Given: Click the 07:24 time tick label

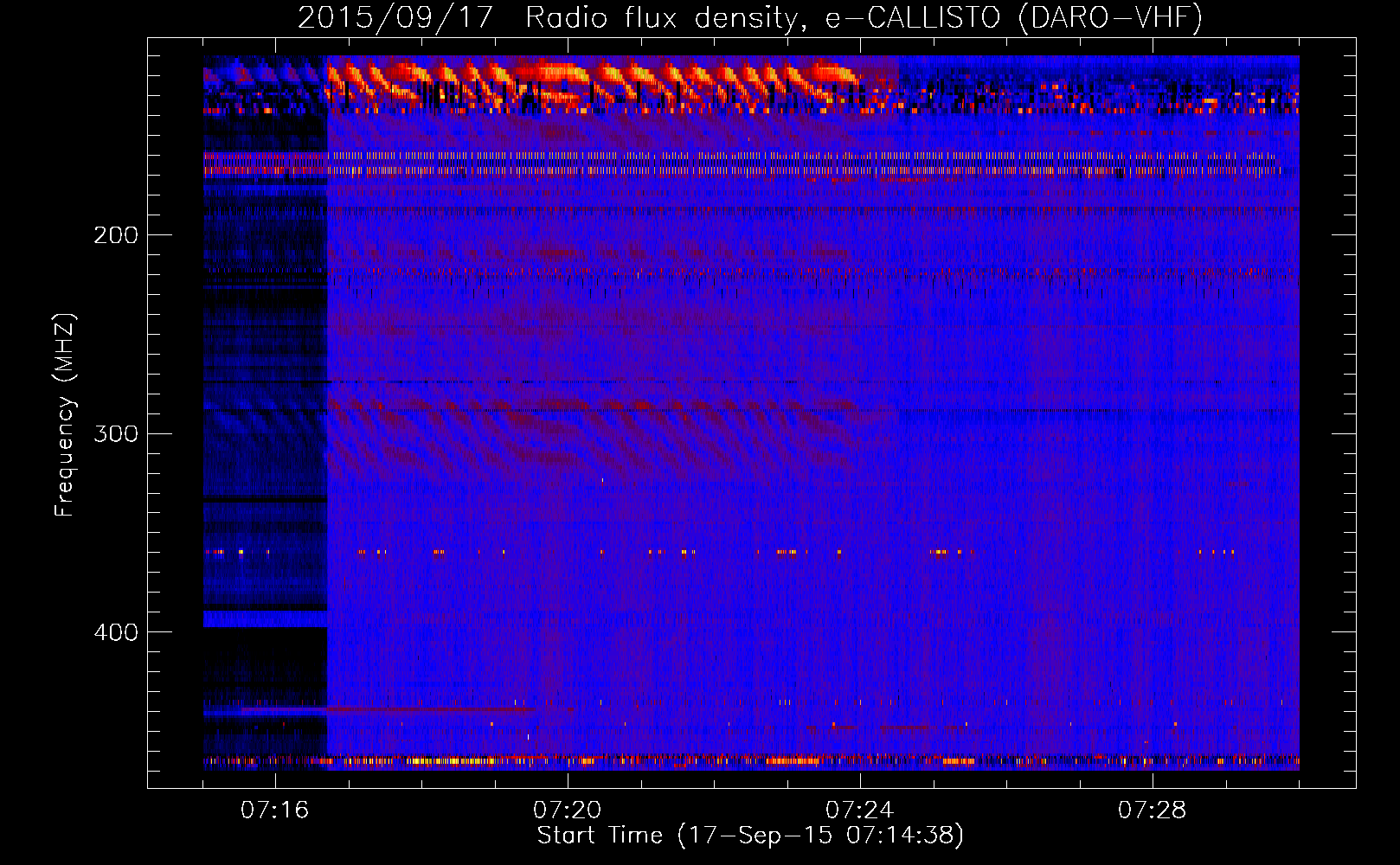Looking at the screenshot, I should (860, 811).
